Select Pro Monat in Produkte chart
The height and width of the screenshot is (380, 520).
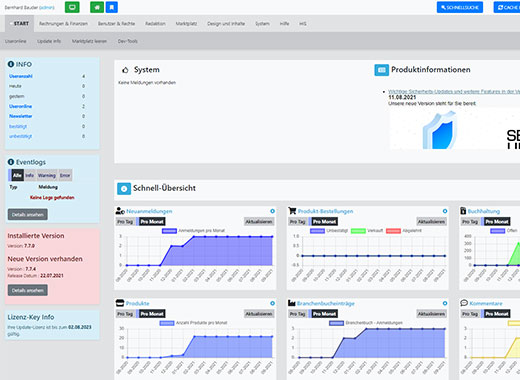(x=152, y=314)
